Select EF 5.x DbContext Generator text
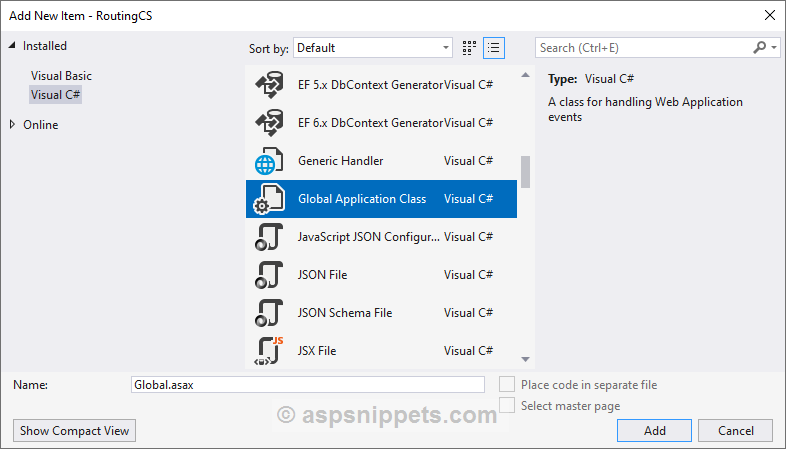786x449 pixels. coord(370,85)
